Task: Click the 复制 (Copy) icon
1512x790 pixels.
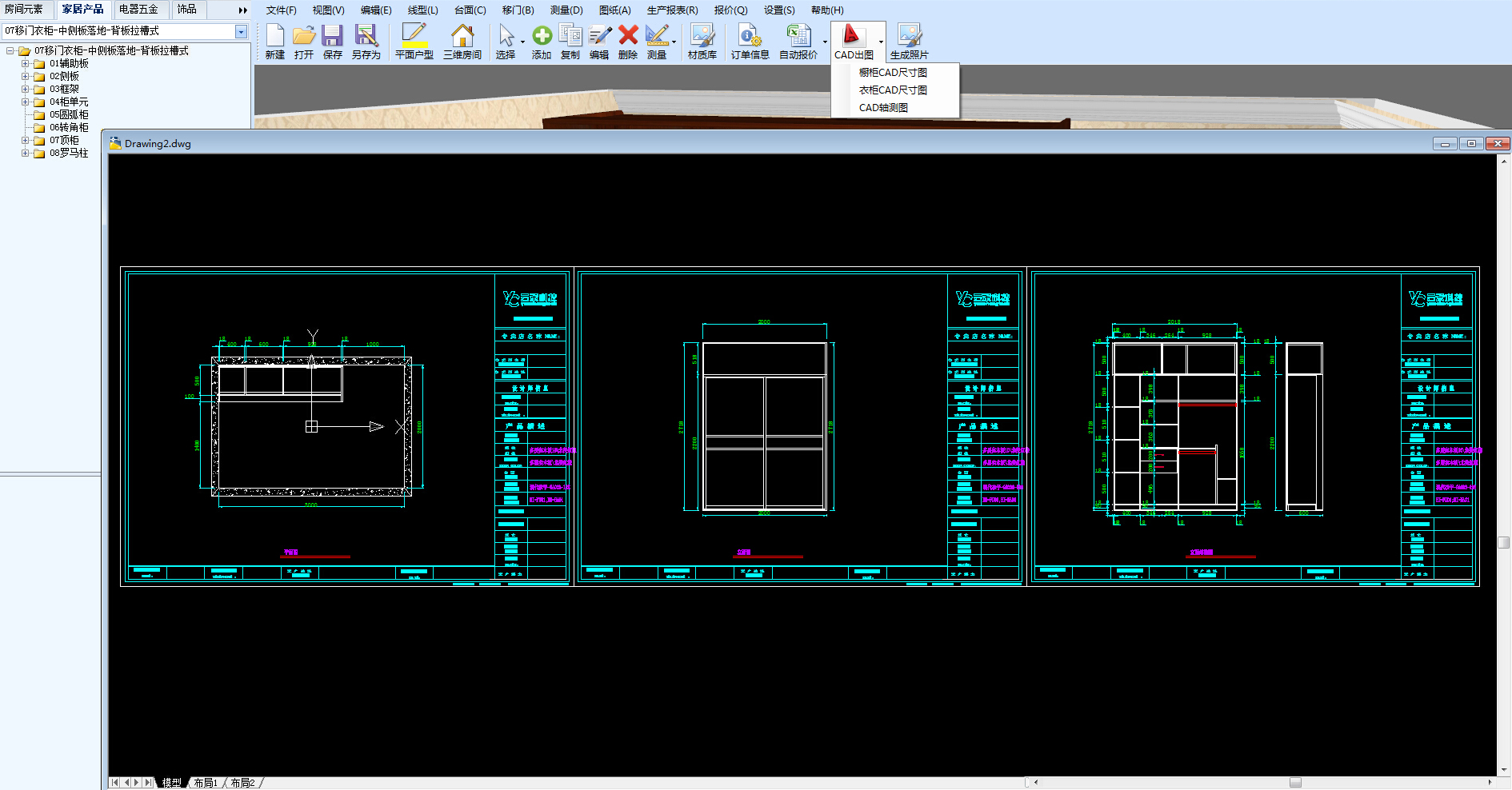Action: click(x=570, y=36)
